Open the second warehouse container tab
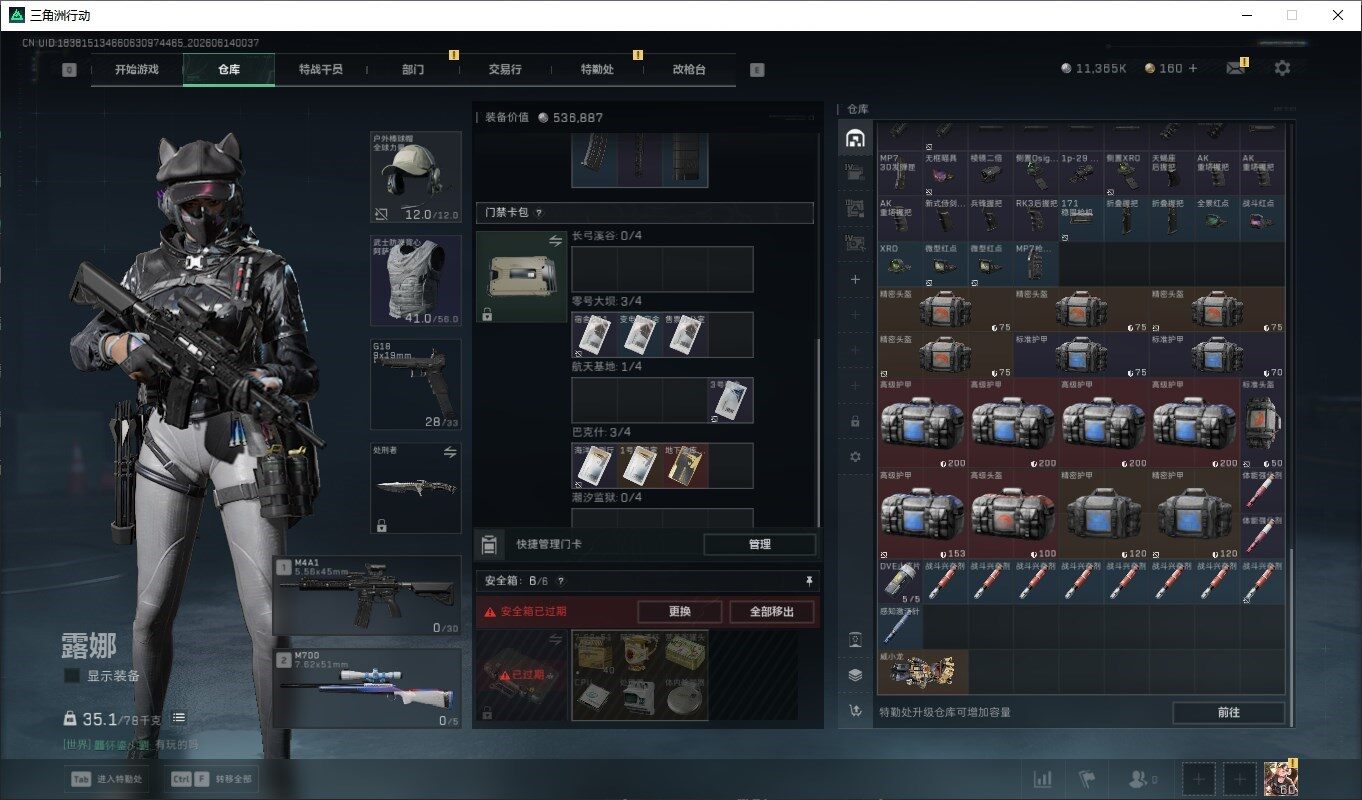The image size is (1362, 800). tap(855, 173)
